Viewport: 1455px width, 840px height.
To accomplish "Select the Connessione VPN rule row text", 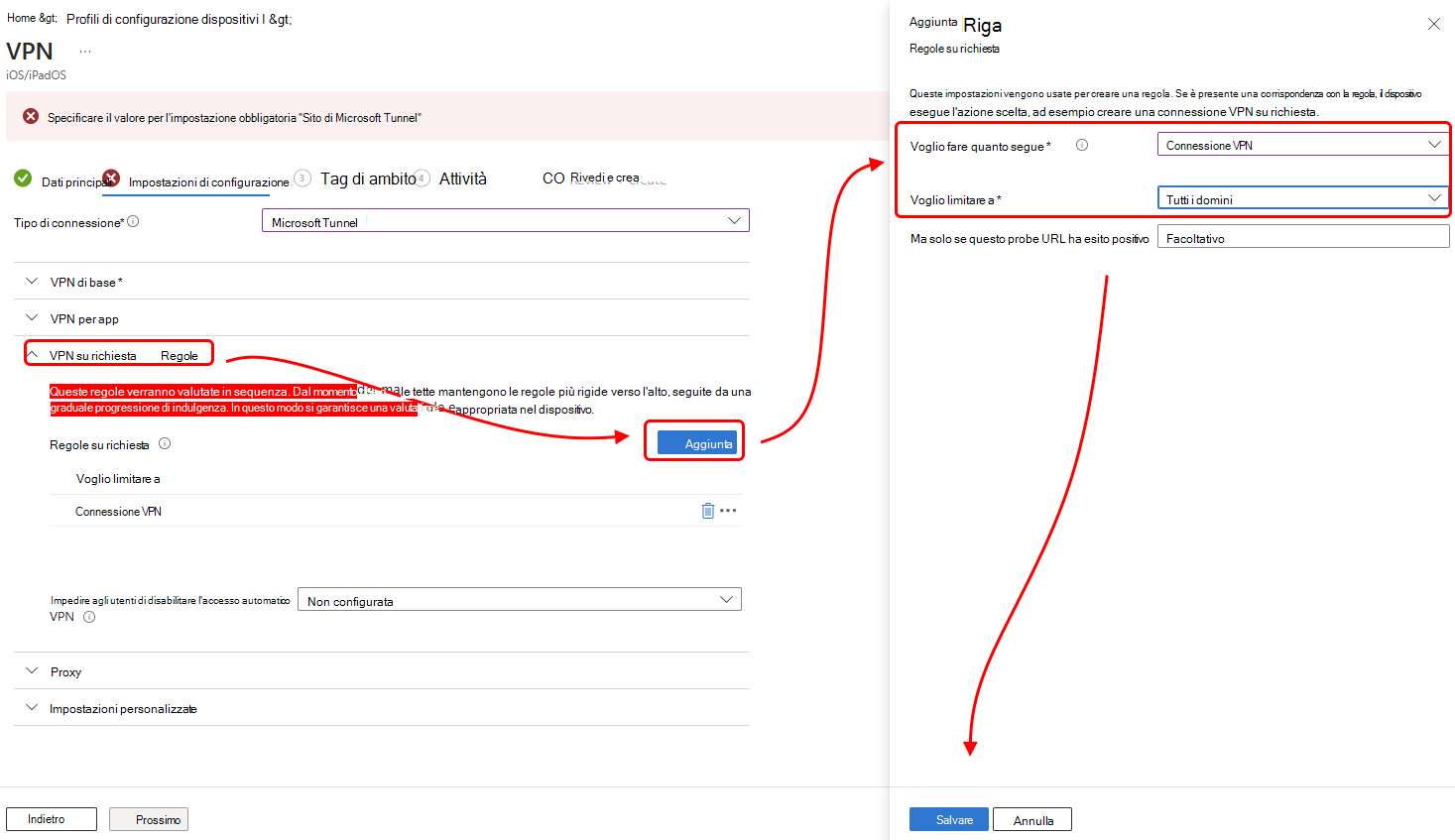I will point(118,512).
